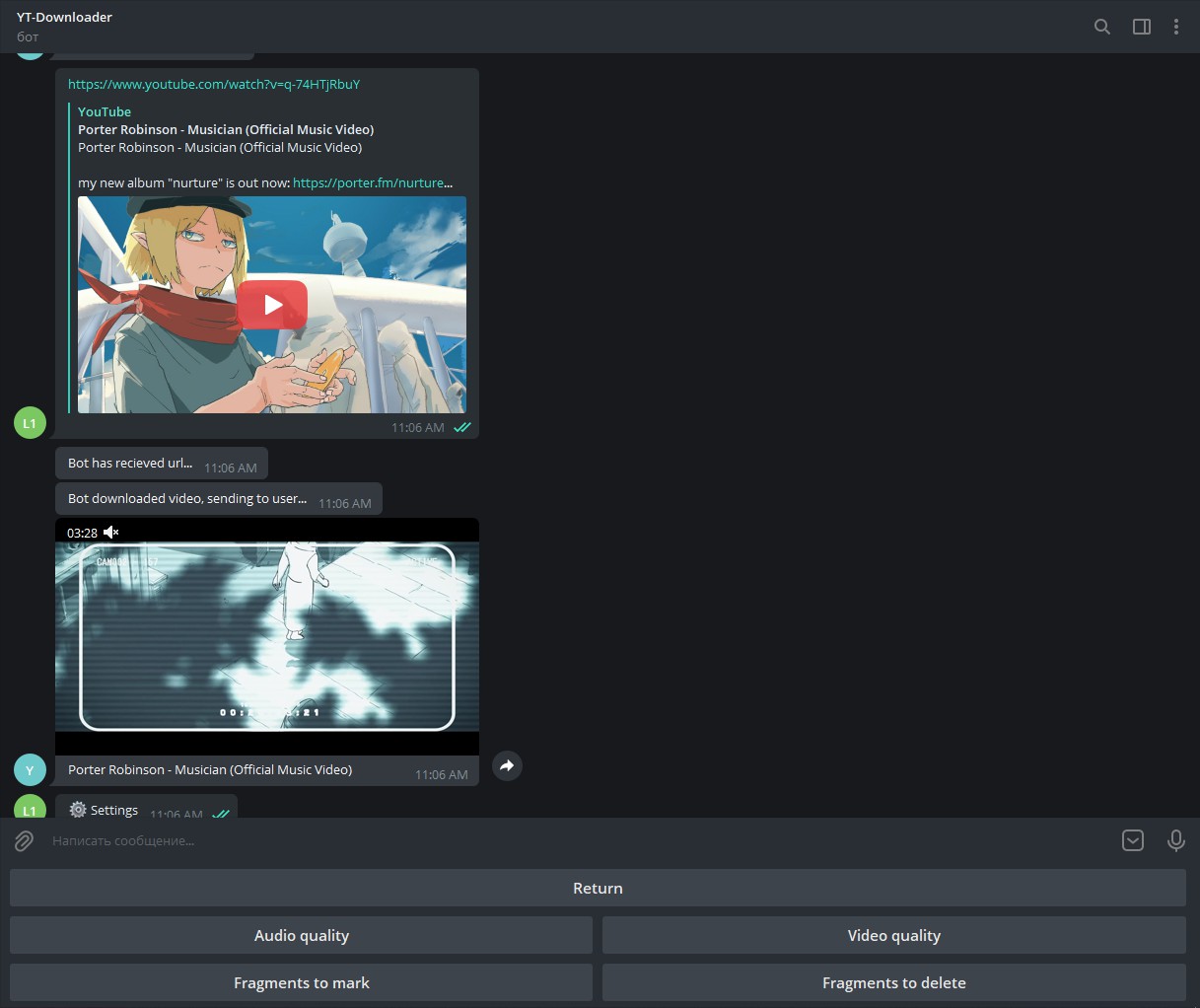Toggle the bot keyboard icon
Viewport: 1200px width, 1008px height.
click(x=1133, y=840)
